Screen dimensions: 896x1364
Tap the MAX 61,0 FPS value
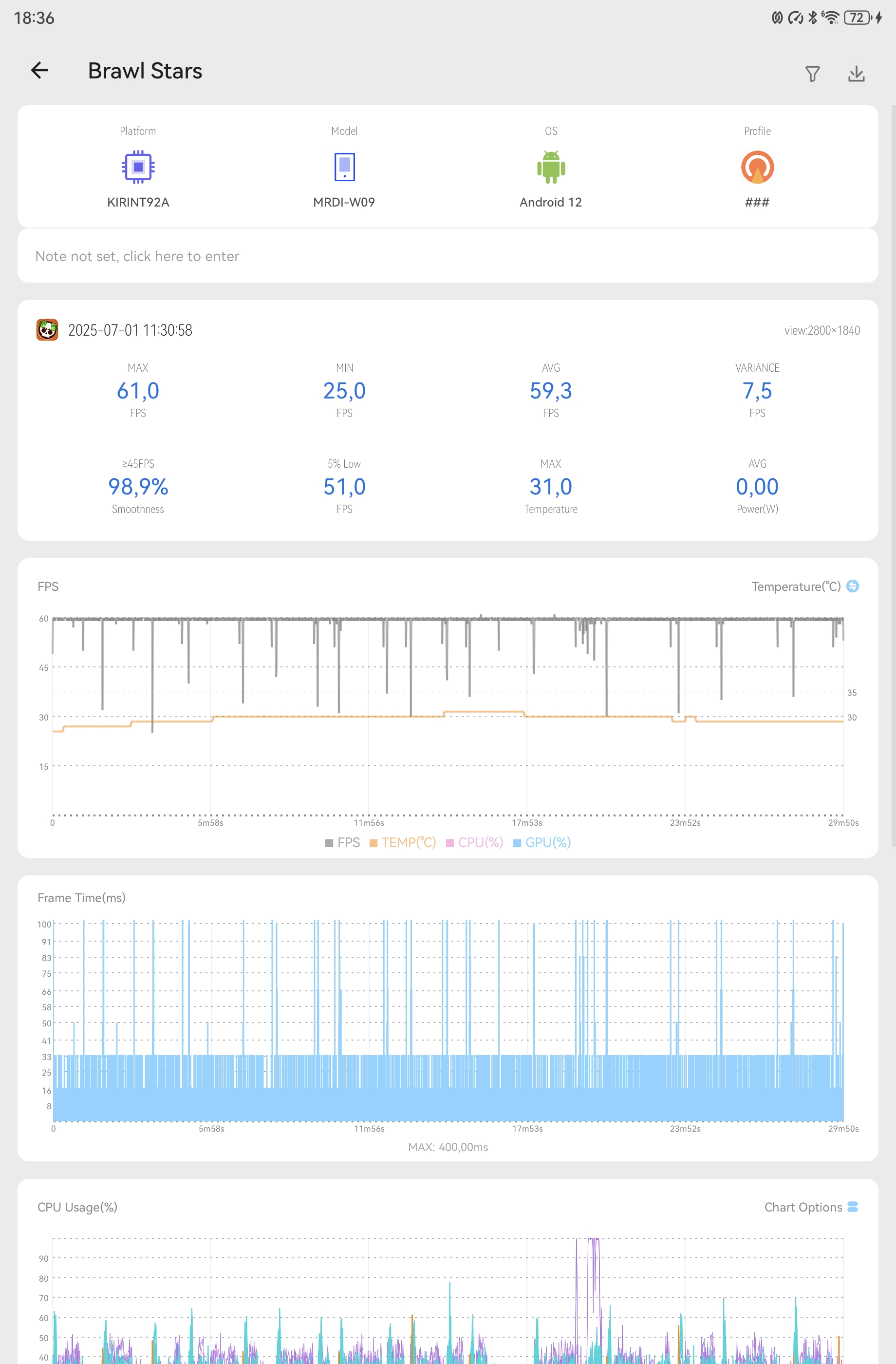point(138,390)
